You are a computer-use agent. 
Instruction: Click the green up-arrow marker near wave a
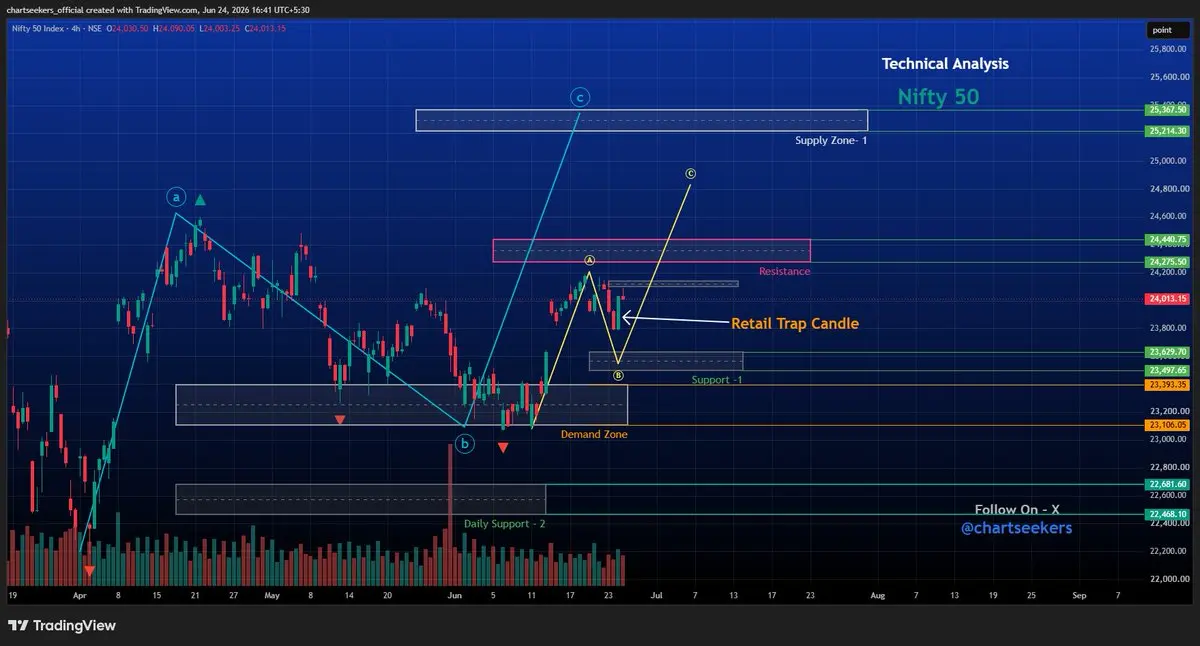click(x=200, y=200)
